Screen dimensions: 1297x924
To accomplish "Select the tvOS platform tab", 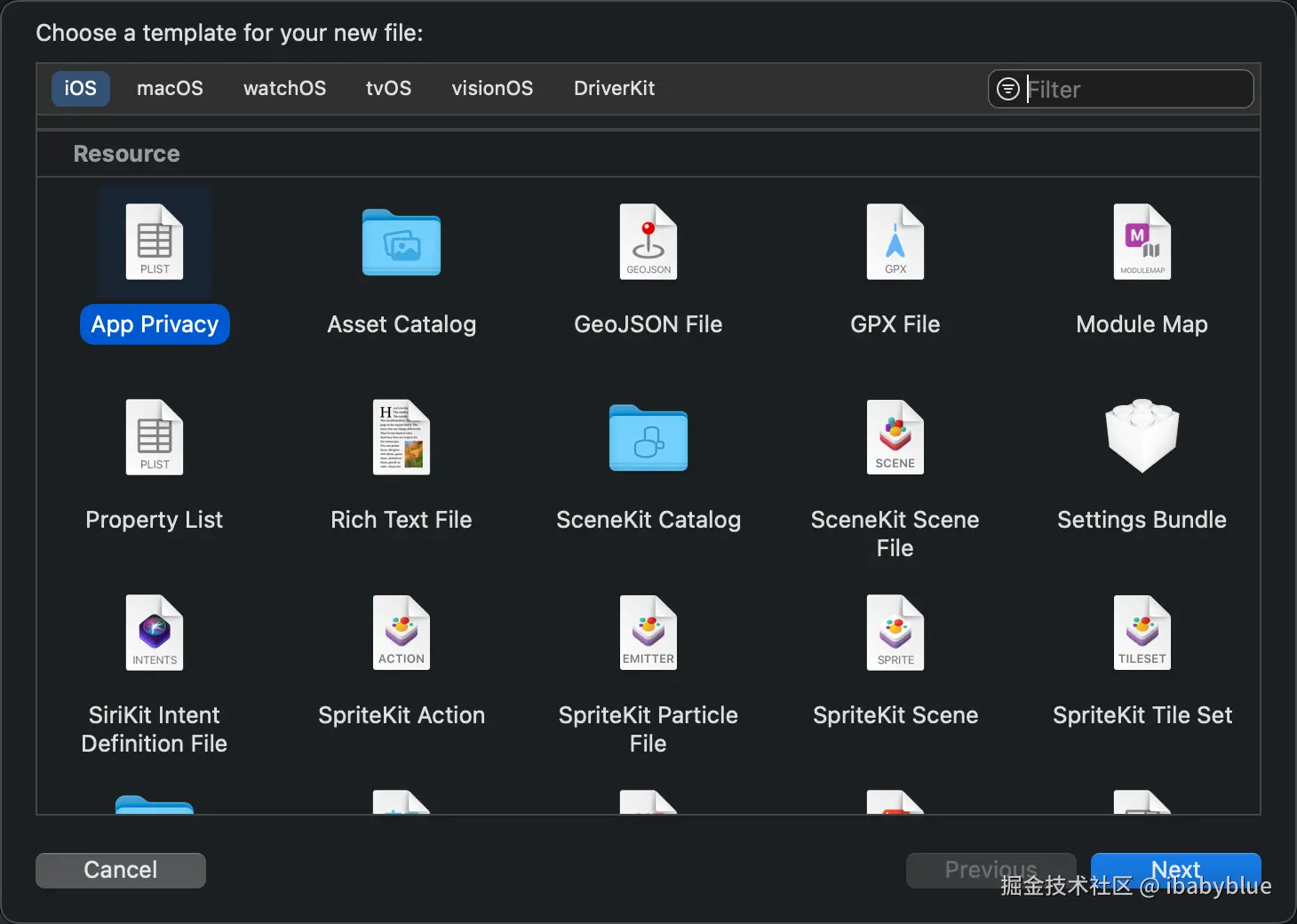I will click(389, 88).
